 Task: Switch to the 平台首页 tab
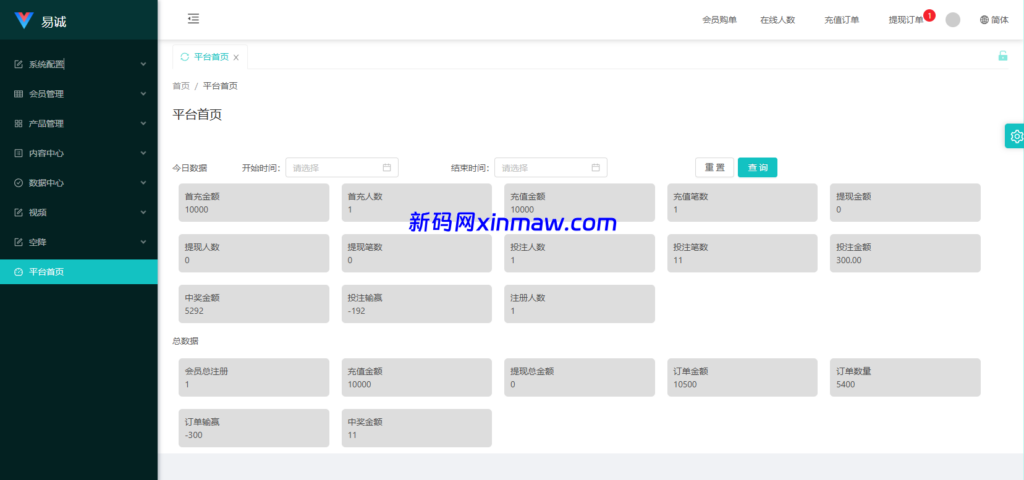[210, 57]
